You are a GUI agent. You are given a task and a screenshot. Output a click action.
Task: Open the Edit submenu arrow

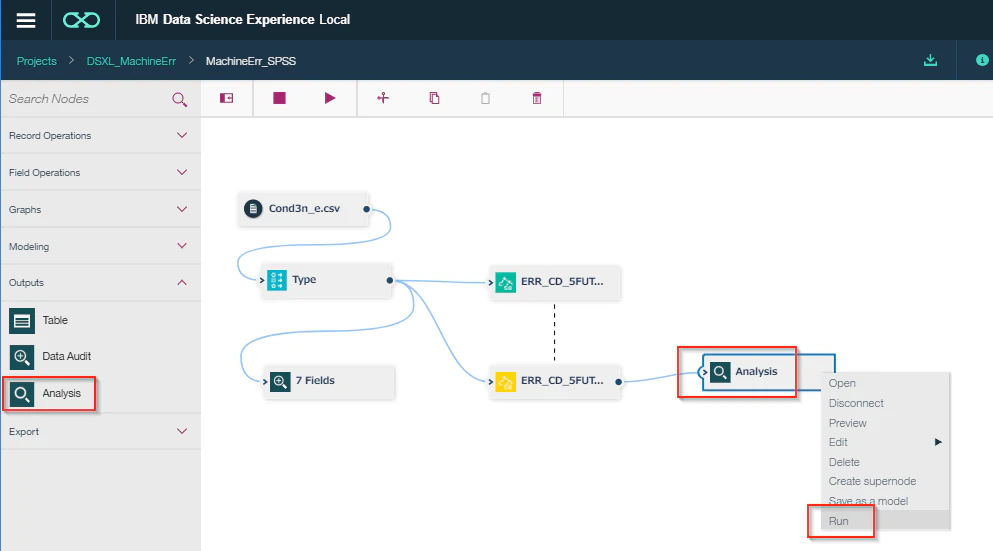pyautogui.click(x=938, y=442)
